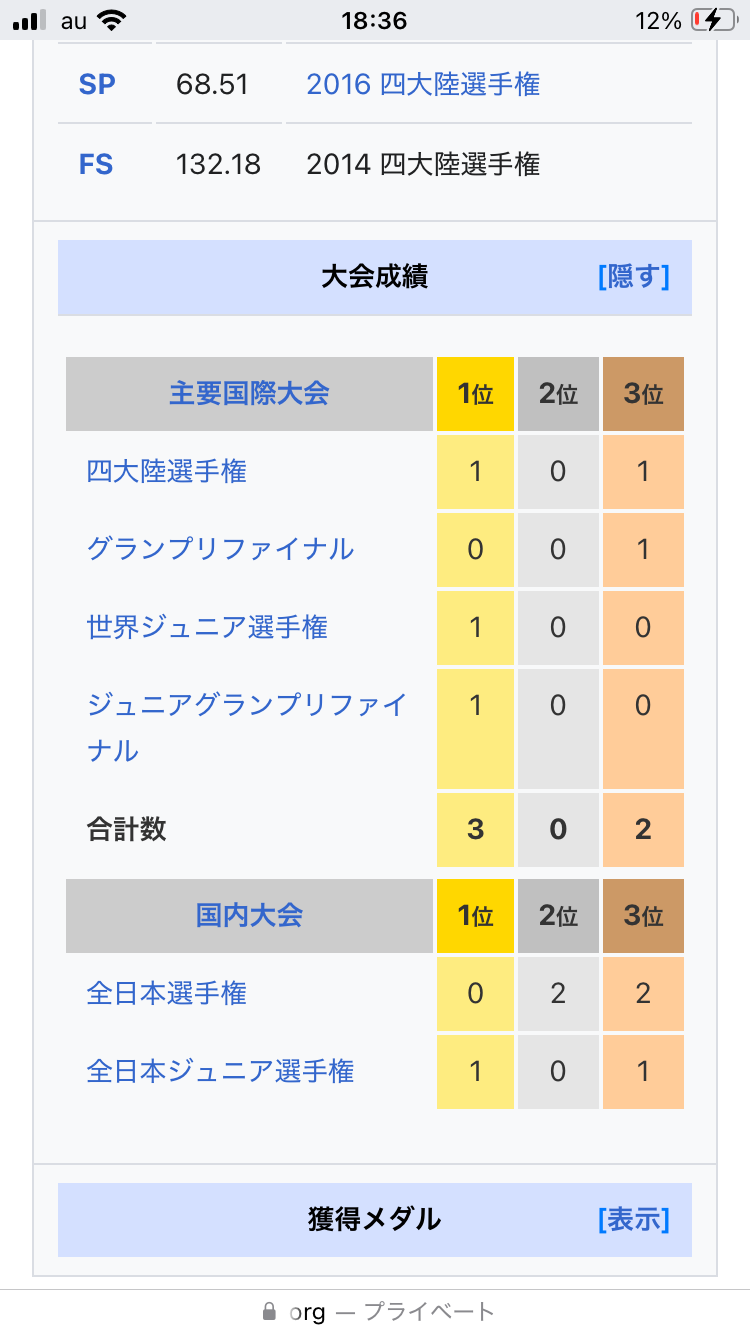Open 四大陸選手権 row link
Screen dimensions: 750x1334
166,471
